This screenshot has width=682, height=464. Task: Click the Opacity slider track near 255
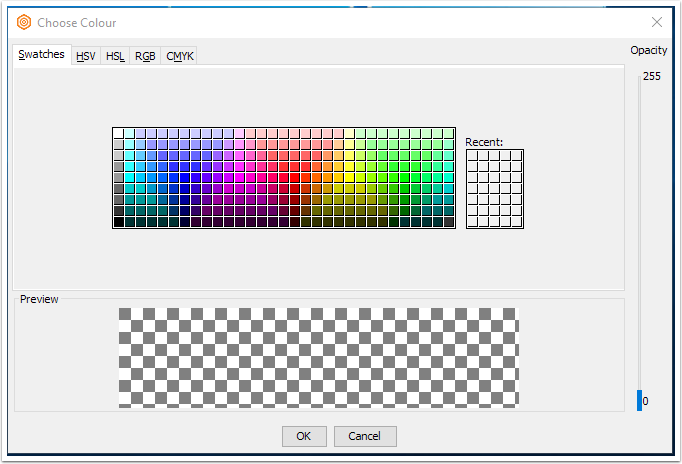[x=639, y=80]
